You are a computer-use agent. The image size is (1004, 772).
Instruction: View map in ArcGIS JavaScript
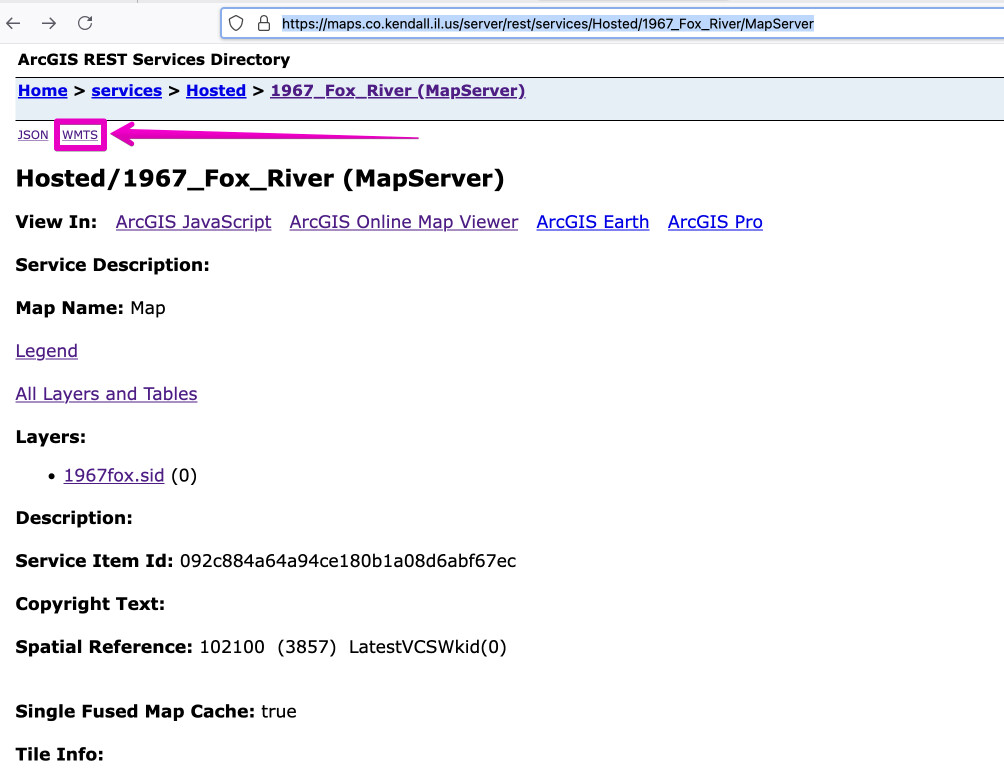[x=193, y=222]
